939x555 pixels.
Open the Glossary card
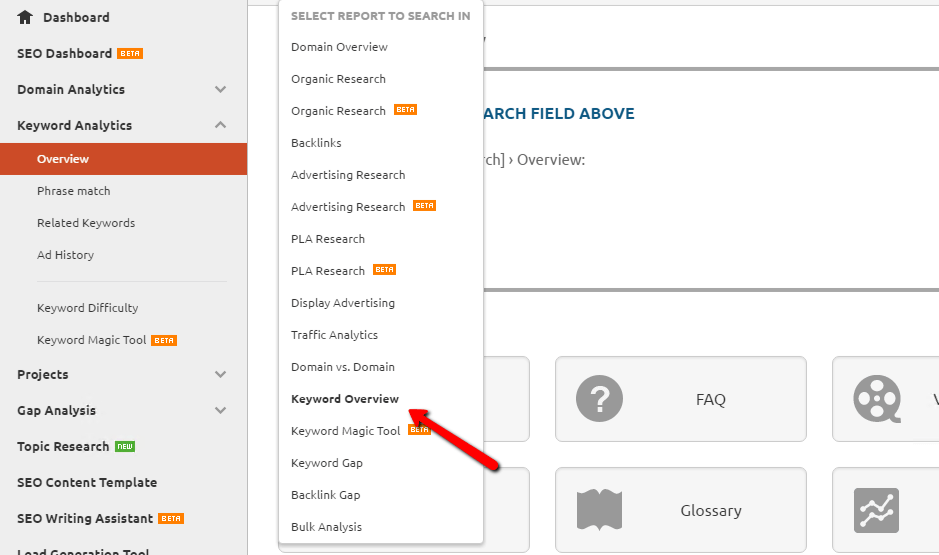(681, 510)
